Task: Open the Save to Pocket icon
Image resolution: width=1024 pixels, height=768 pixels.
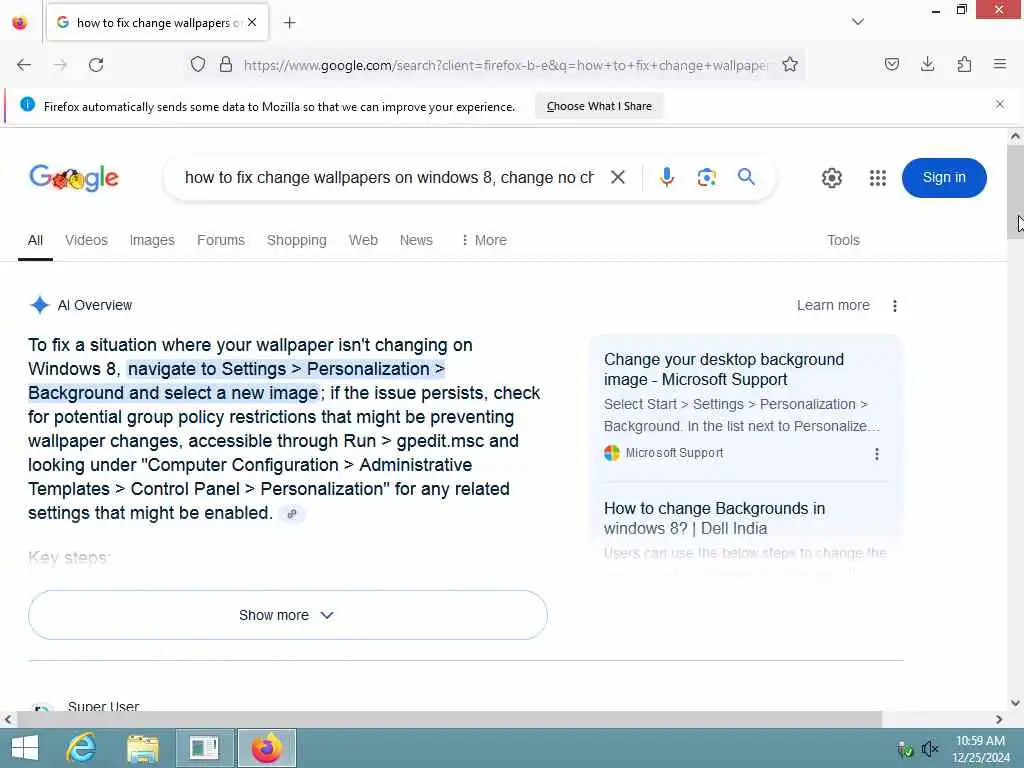Action: coord(892,64)
